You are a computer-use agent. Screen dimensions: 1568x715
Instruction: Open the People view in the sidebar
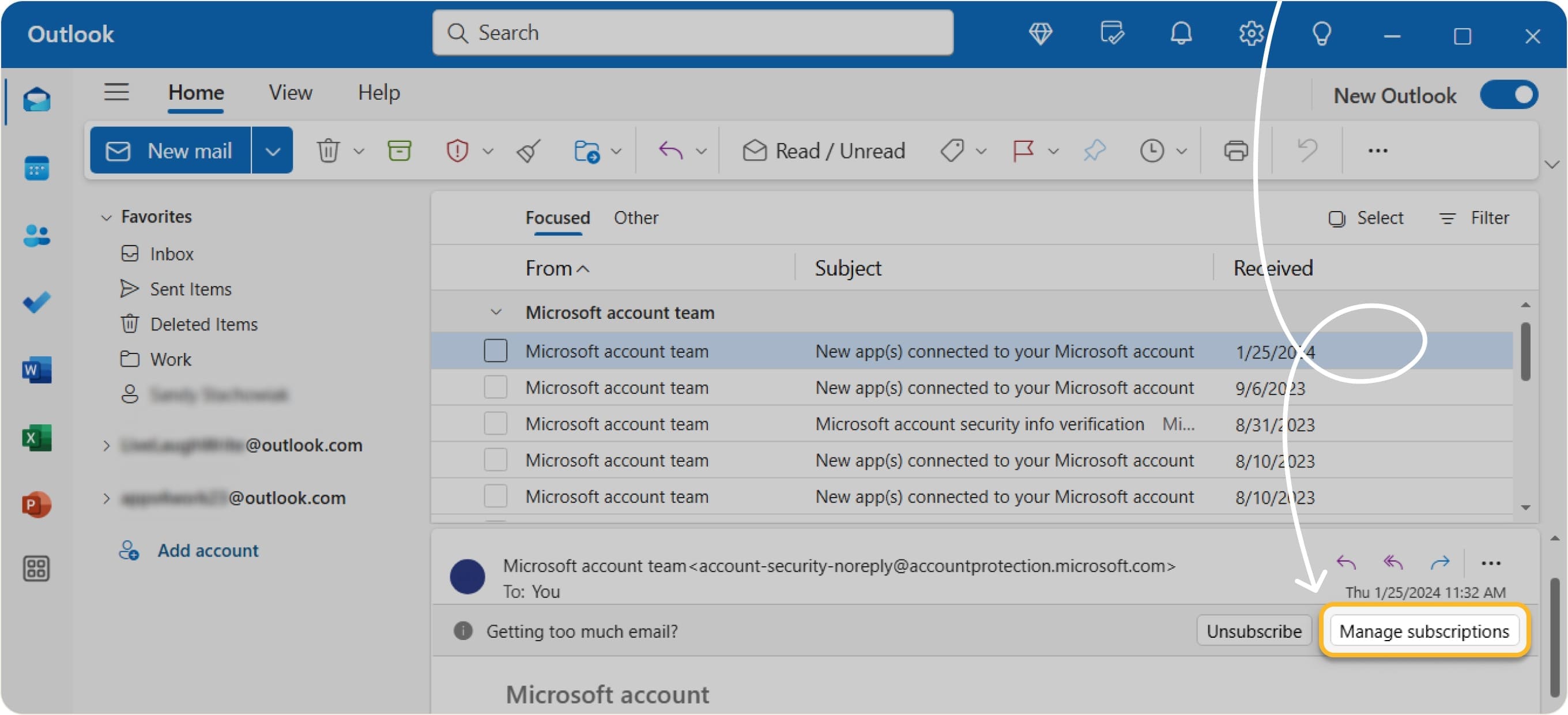(36, 235)
